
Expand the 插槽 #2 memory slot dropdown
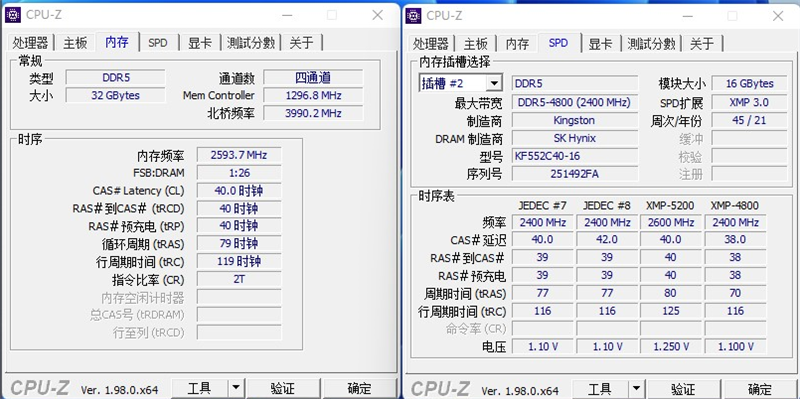493,83
